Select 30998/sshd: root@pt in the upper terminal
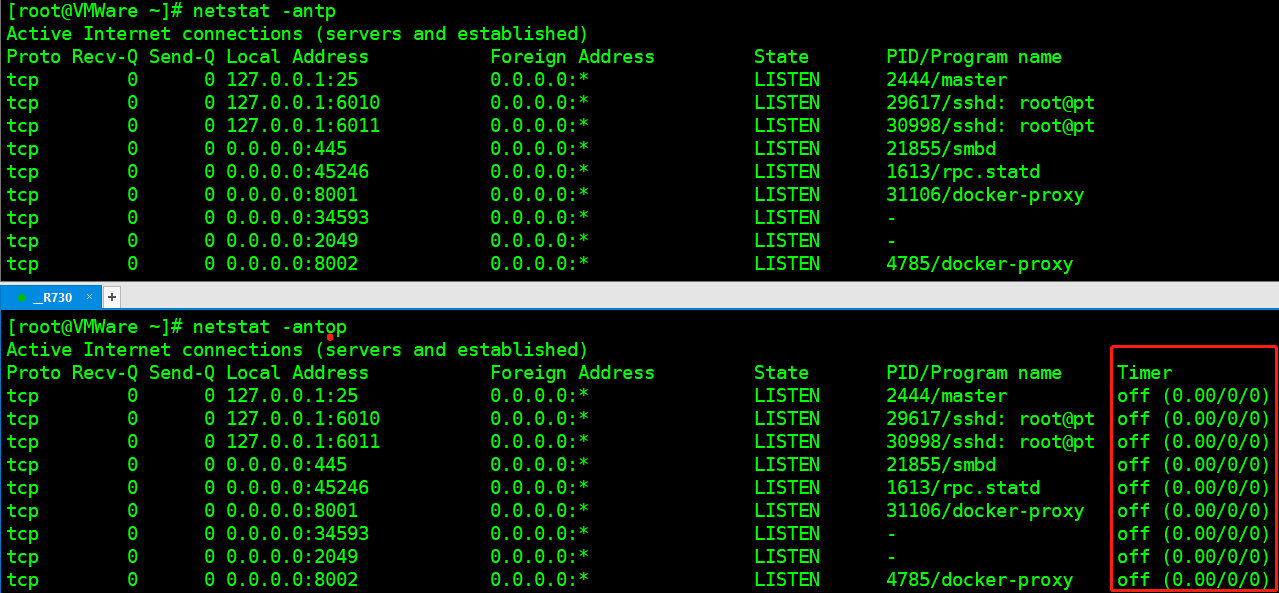 (x=990, y=126)
